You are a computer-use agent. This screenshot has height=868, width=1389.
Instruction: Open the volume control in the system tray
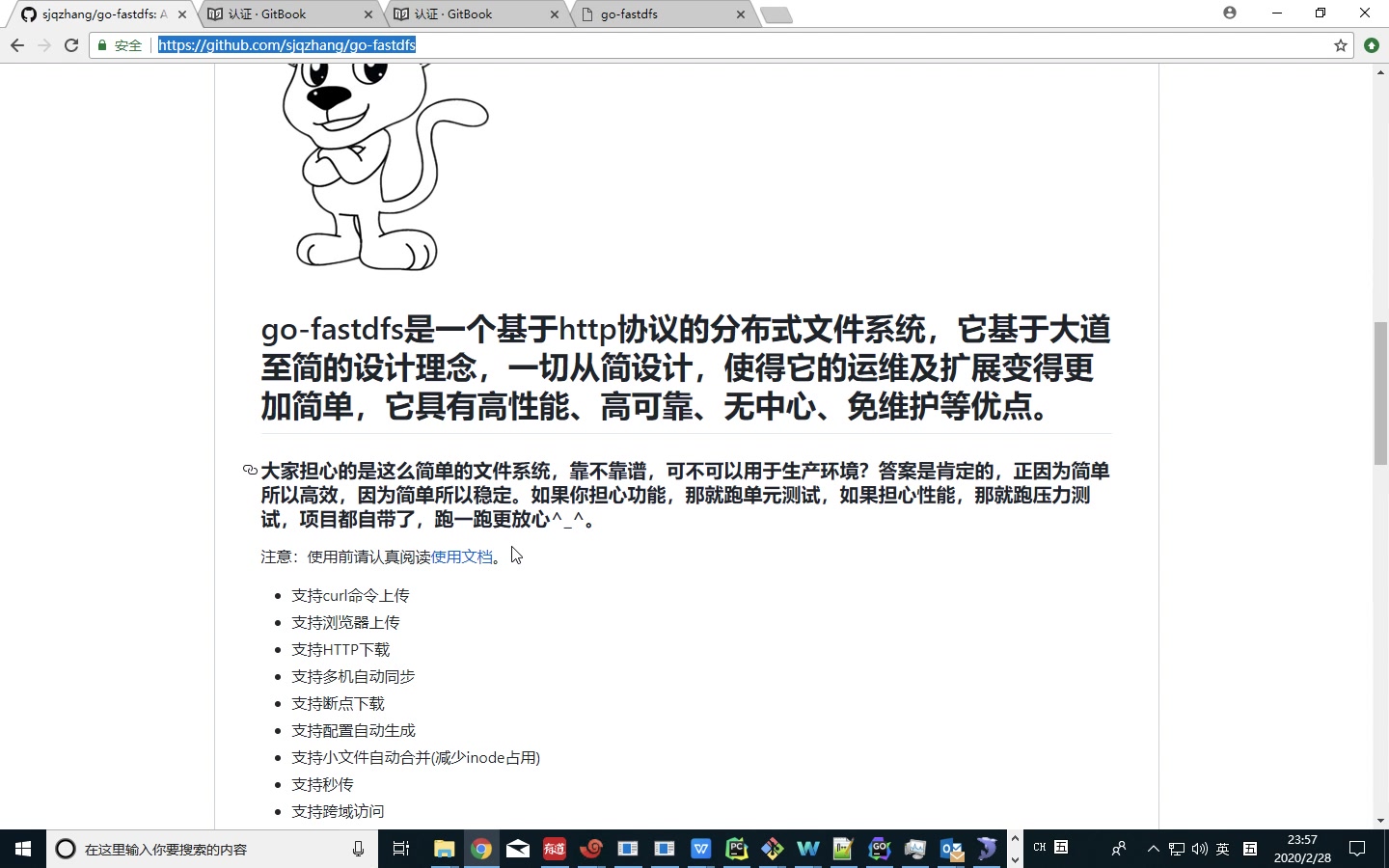tap(1199, 849)
